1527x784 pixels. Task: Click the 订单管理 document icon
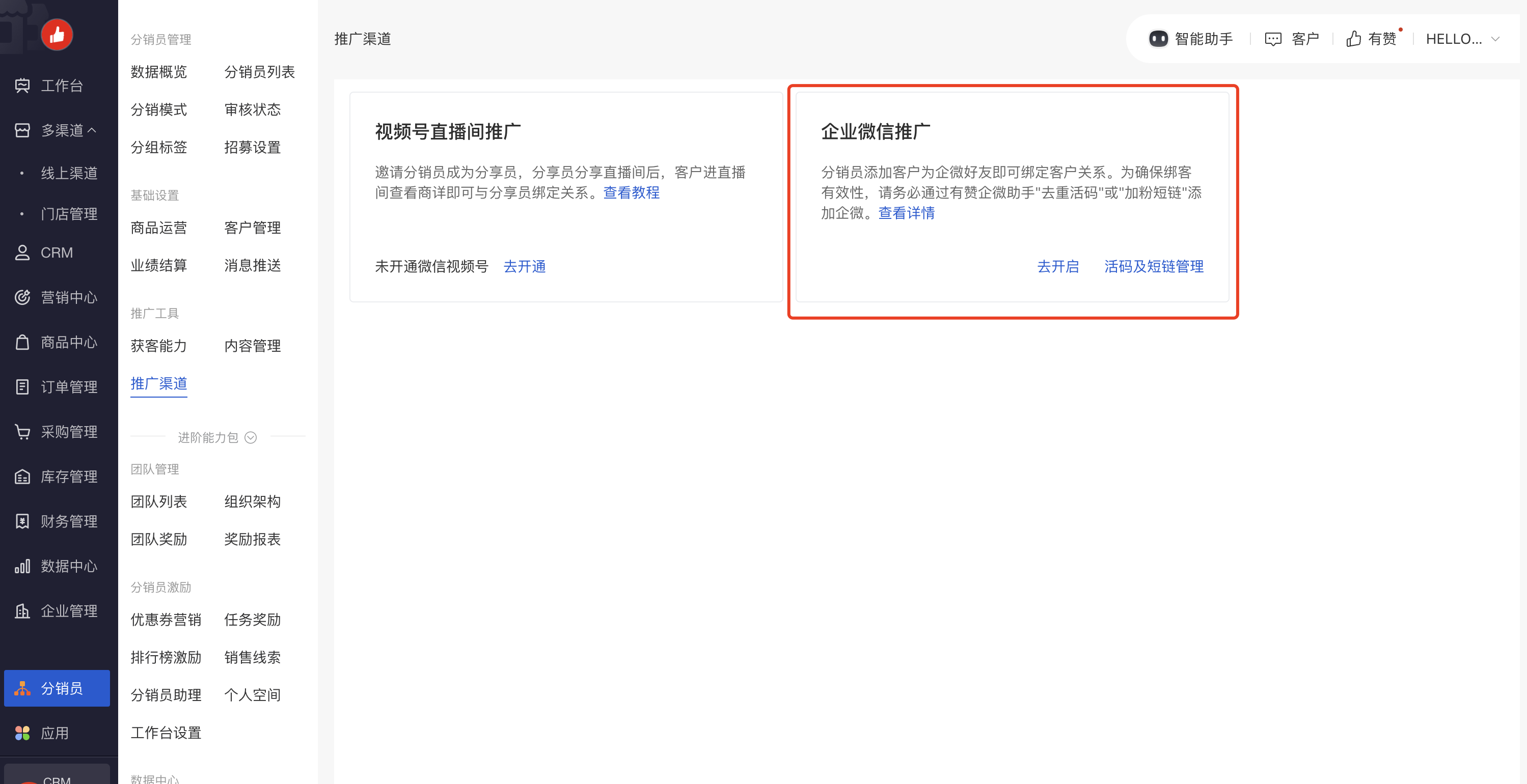(x=22, y=387)
